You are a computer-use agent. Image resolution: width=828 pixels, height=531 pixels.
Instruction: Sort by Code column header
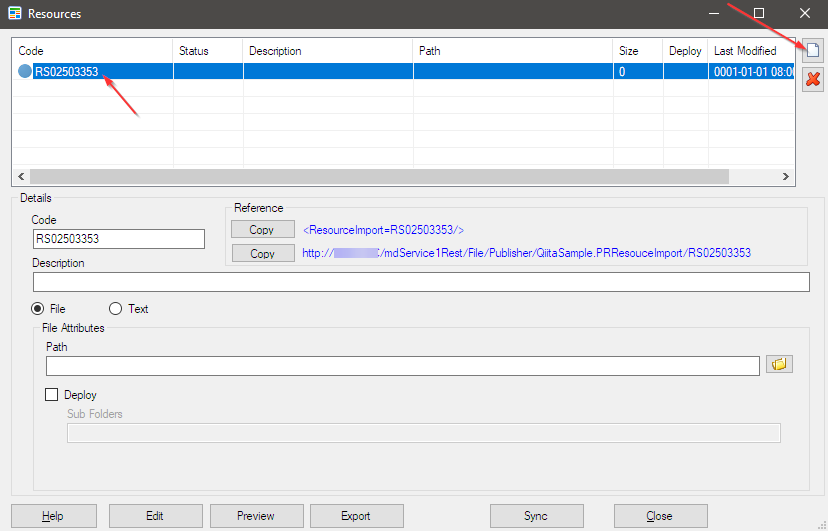coord(92,51)
